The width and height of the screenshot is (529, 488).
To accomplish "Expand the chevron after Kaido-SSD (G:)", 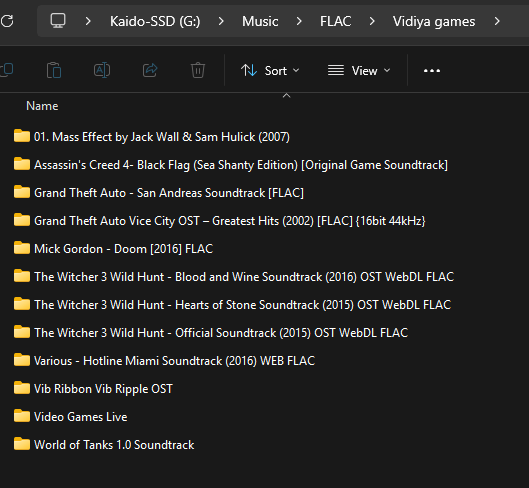I will tap(221, 21).
